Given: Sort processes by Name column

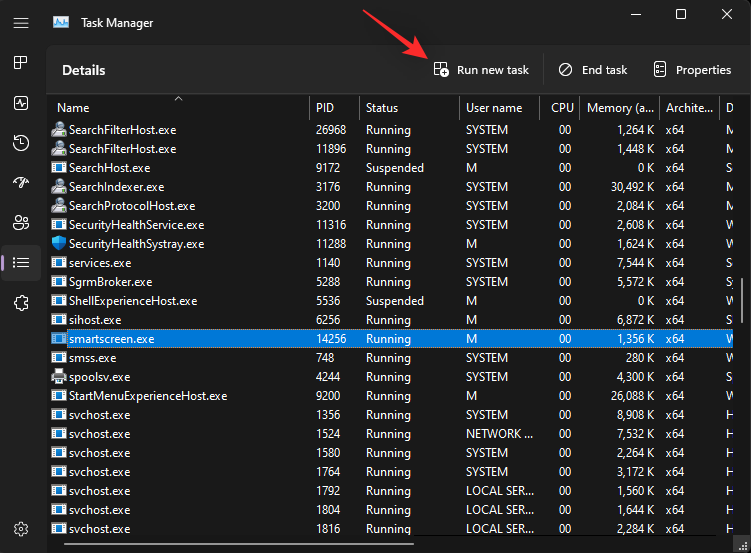Looking at the screenshot, I should [74, 108].
